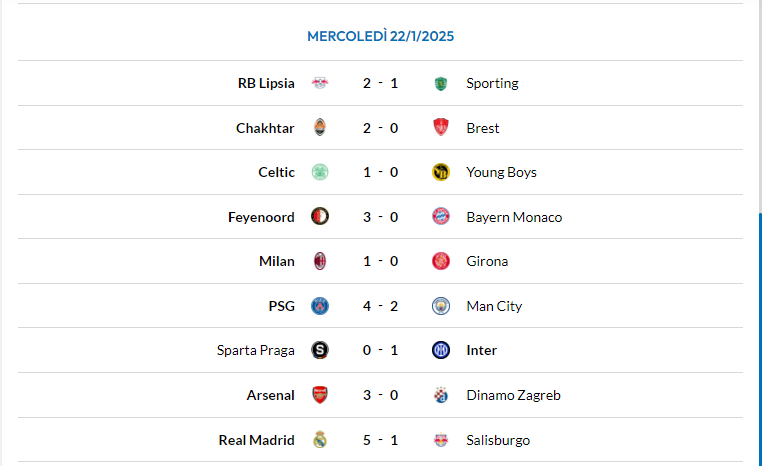Open the PSG vs Man City score
Viewport: 763px width, 466px height.
tap(380, 306)
